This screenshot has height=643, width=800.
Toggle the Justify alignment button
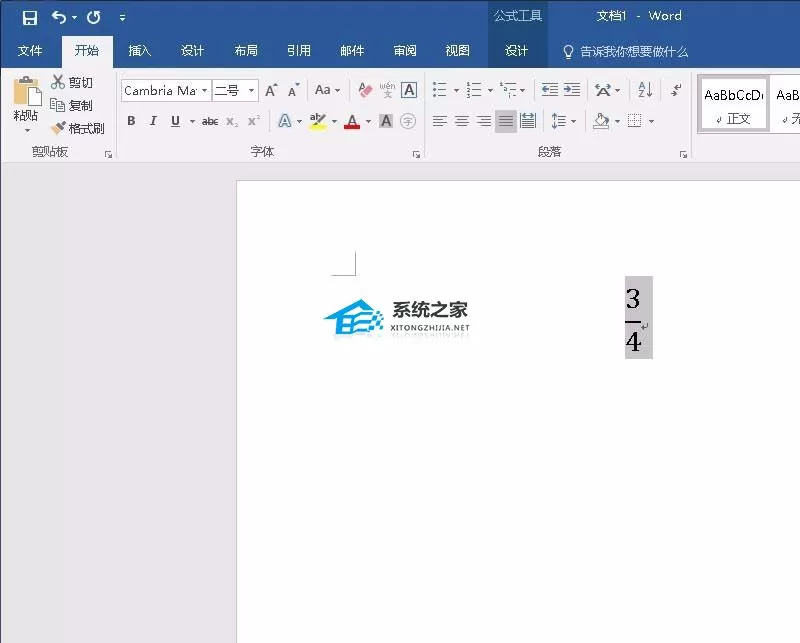(x=506, y=121)
